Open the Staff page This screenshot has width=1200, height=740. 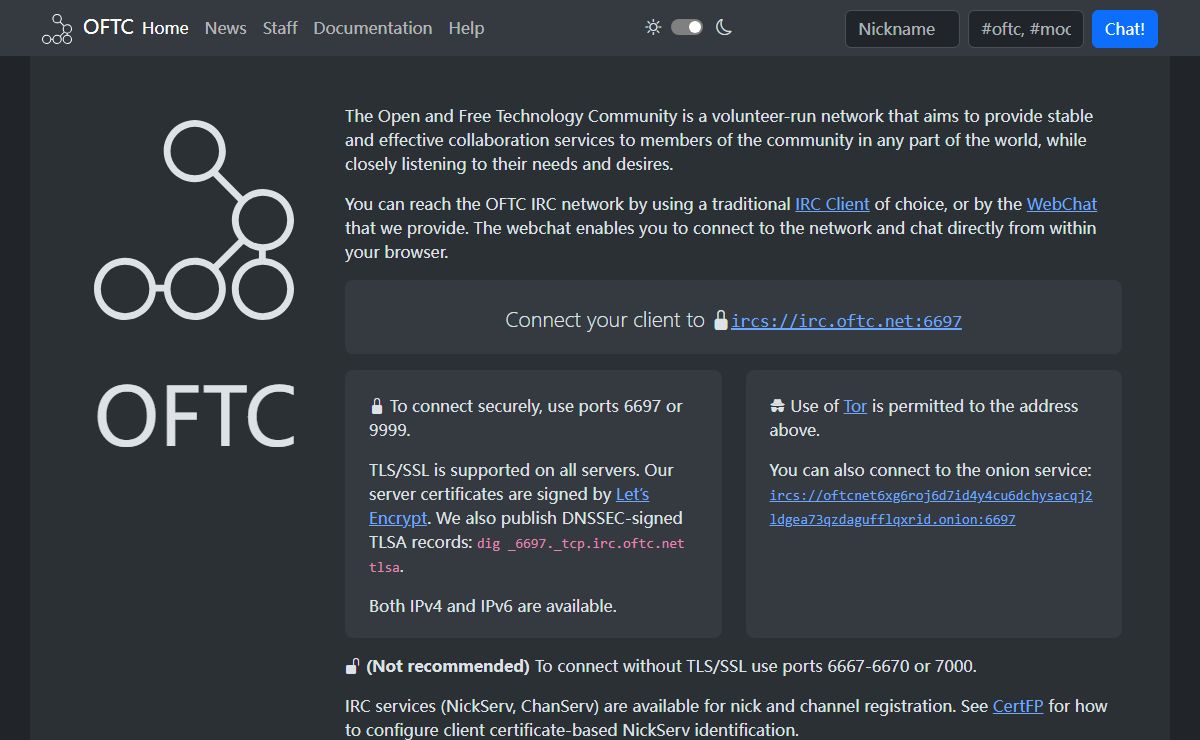[x=280, y=28]
